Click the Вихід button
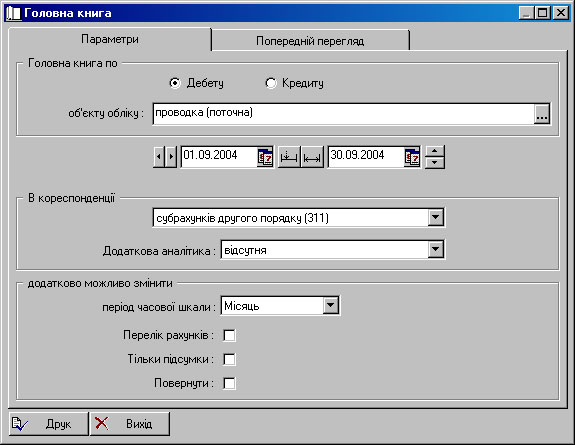The image size is (575, 445). (130, 424)
